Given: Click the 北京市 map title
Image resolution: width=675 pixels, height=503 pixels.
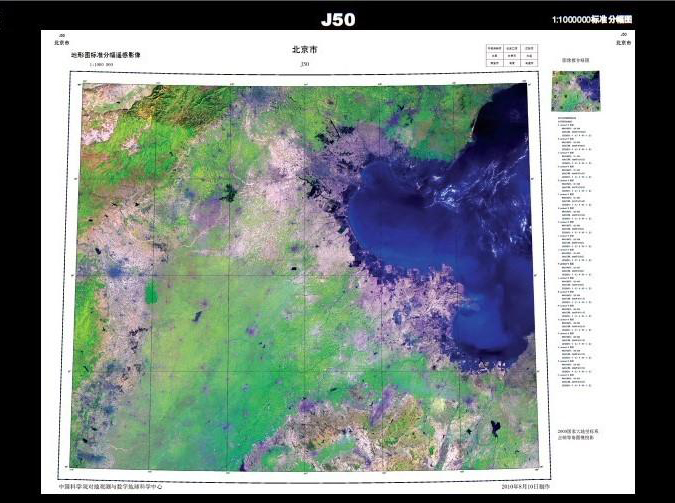Looking at the screenshot, I should pyautogui.click(x=304, y=49).
